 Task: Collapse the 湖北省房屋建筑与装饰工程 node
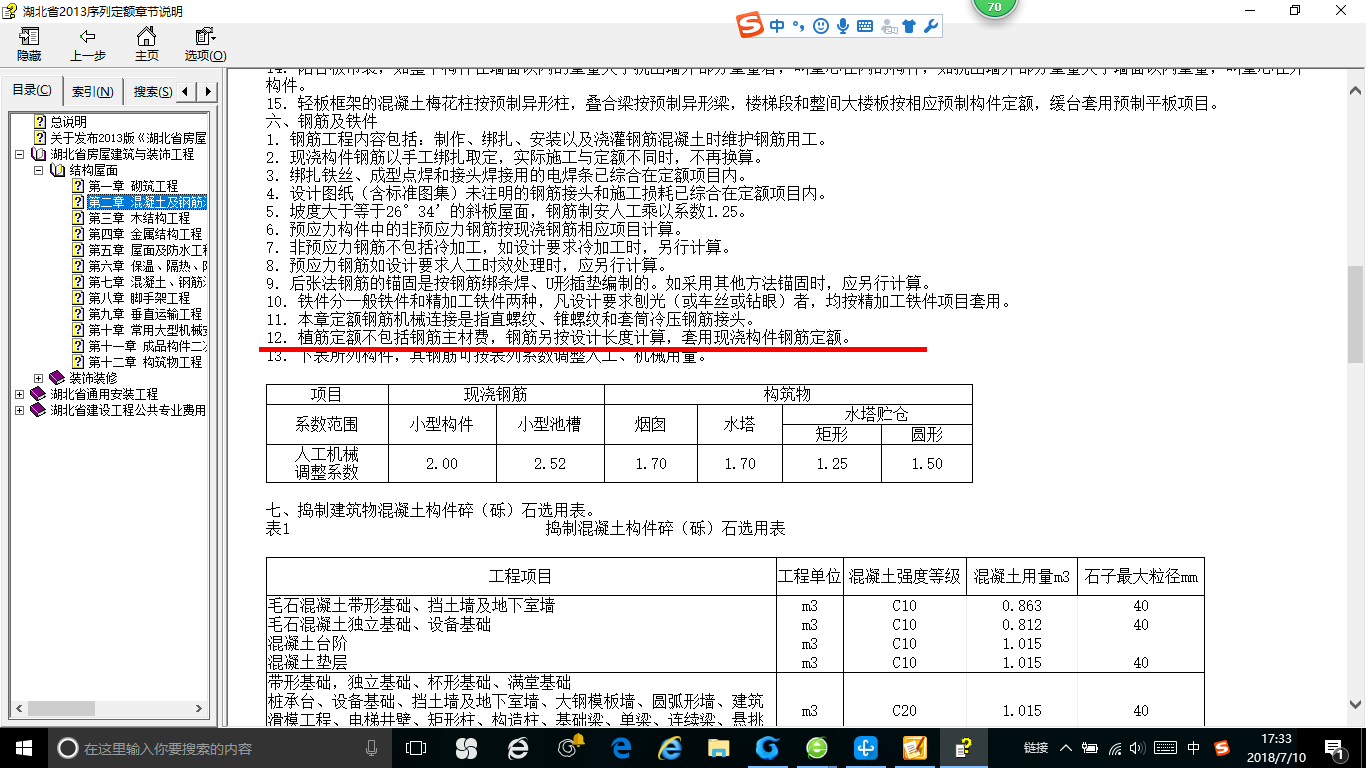20,155
